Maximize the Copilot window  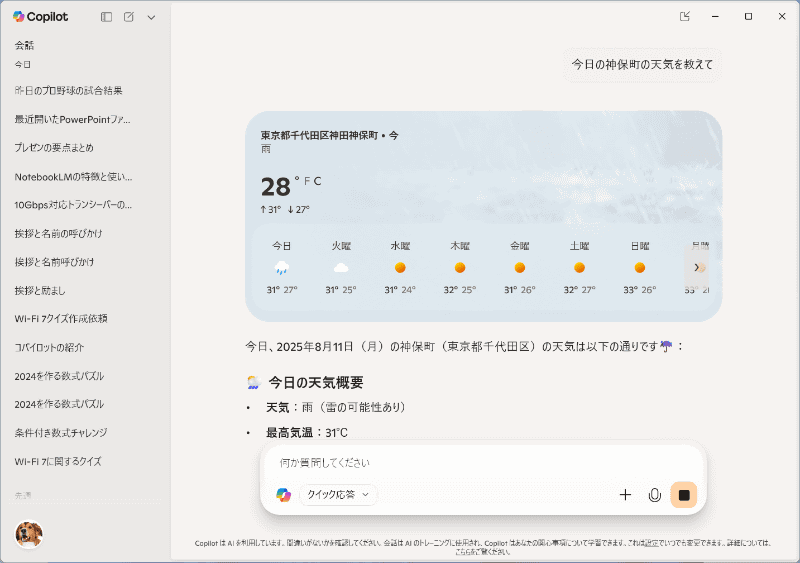pyautogui.click(x=748, y=16)
